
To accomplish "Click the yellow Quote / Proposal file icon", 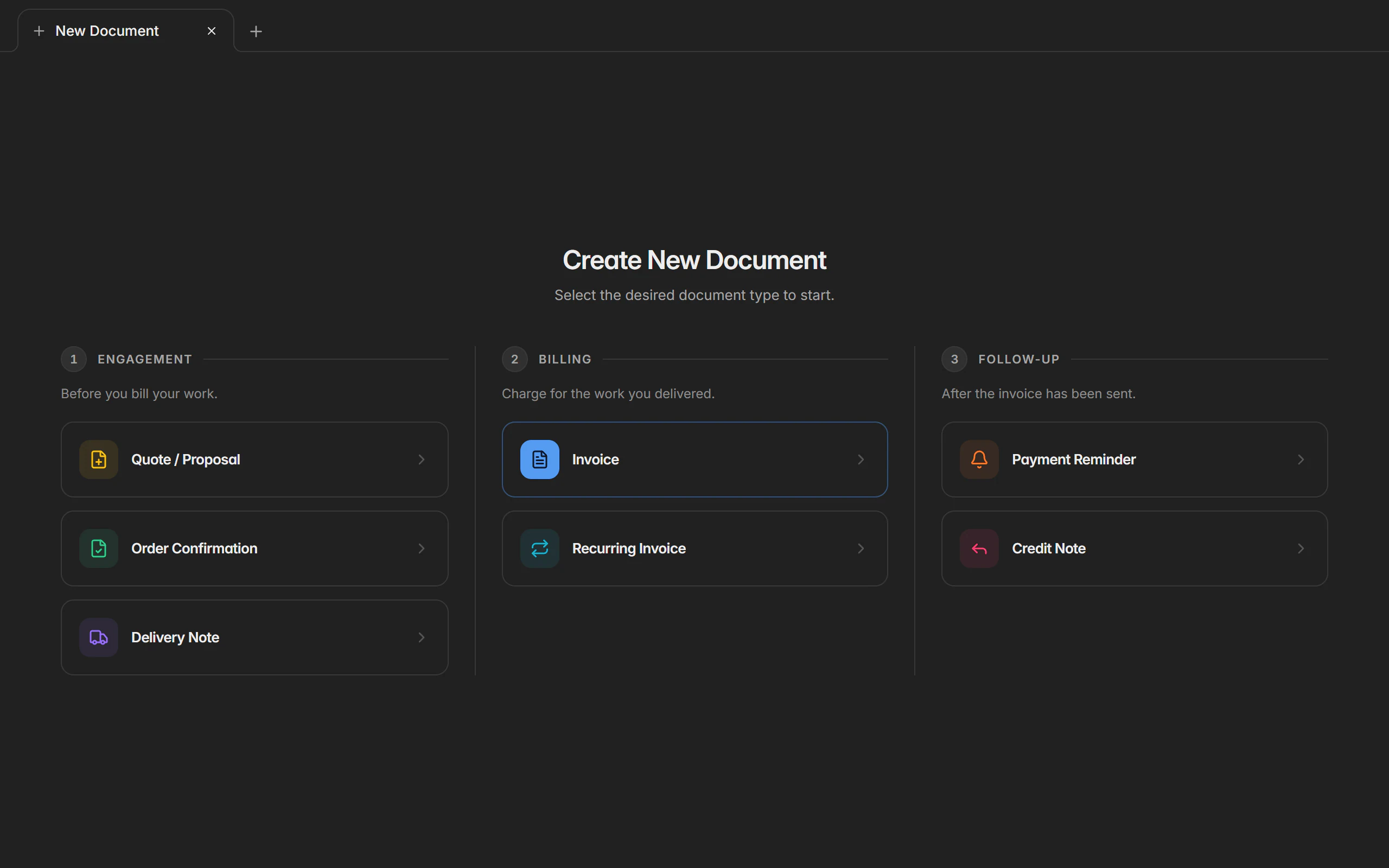I will pos(99,459).
